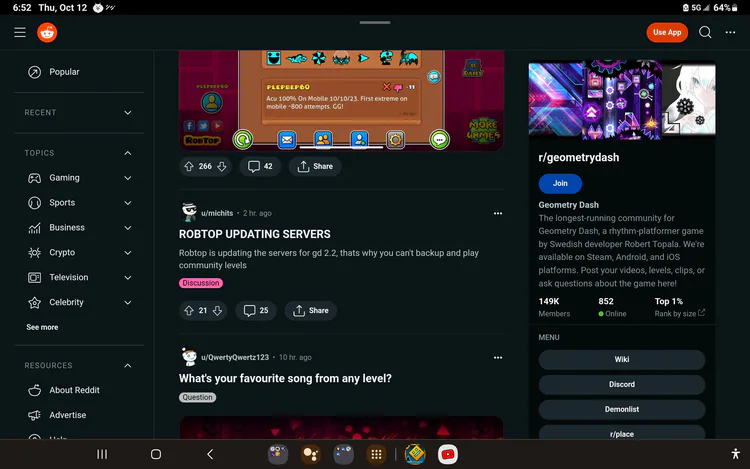Click See more under topics
This screenshot has height=469, width=750.
[42, 327]
